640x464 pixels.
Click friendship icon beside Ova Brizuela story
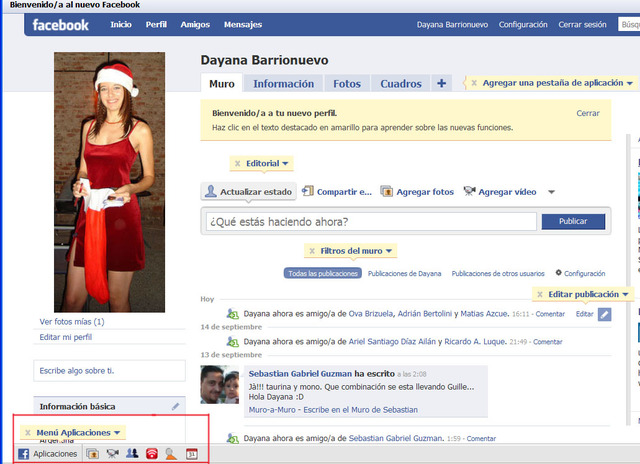233,314
